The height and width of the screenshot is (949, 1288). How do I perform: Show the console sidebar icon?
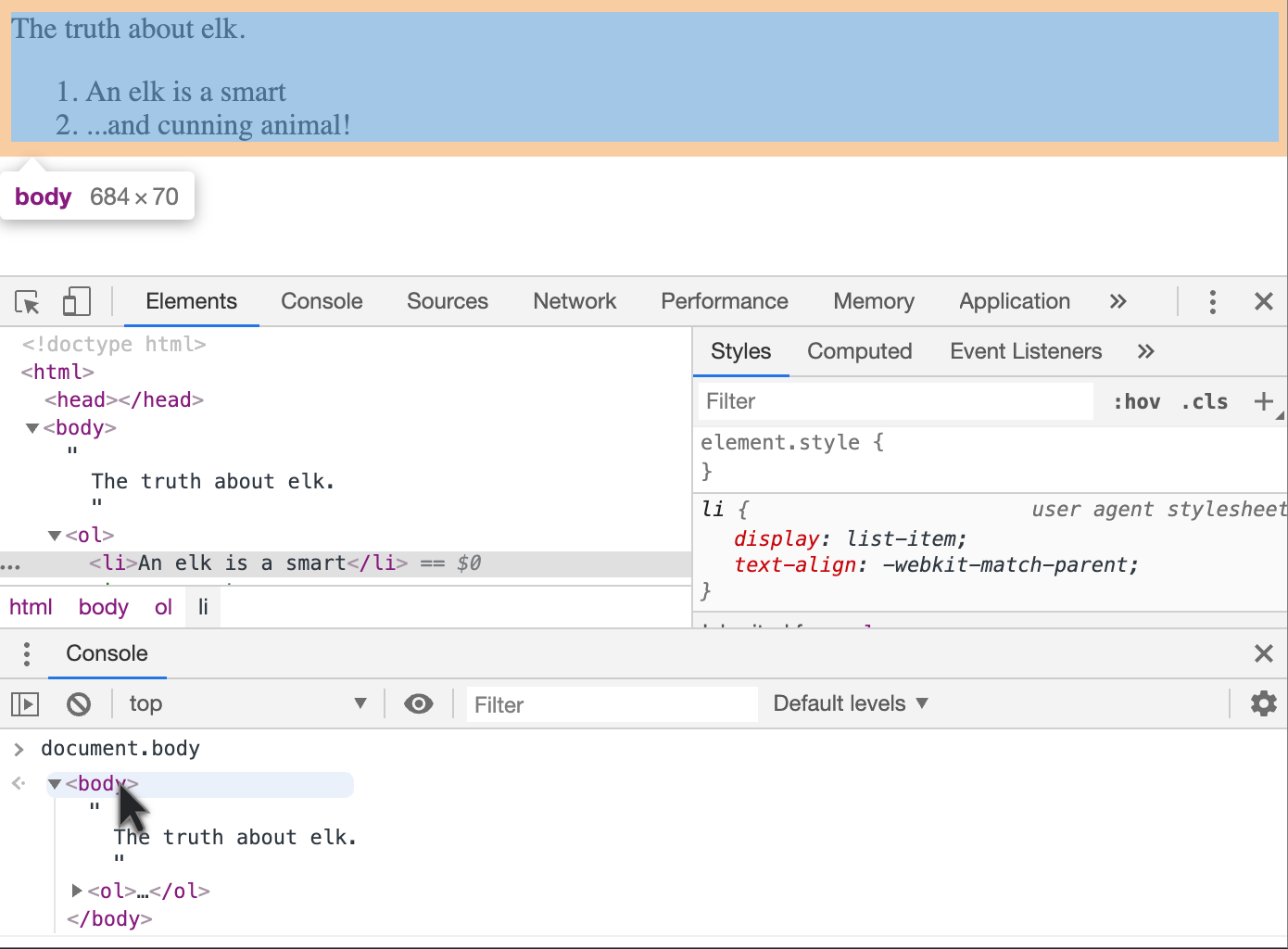click(x=25, y=704)
